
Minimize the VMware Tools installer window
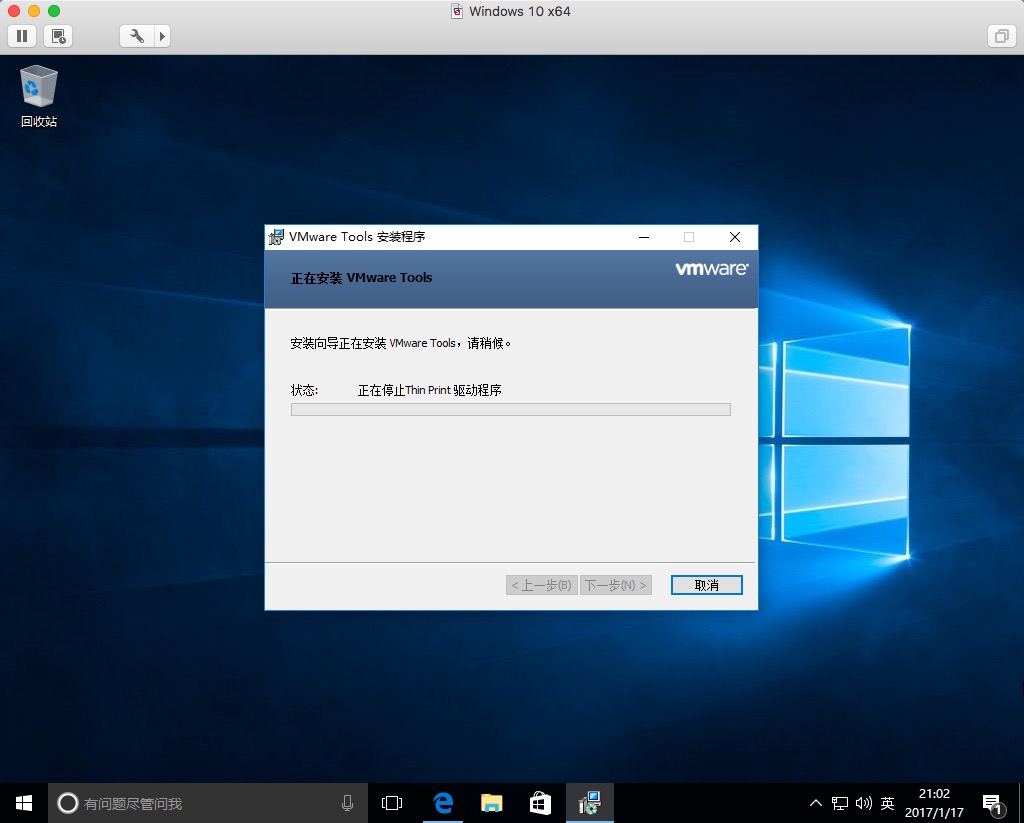(644, 237)
